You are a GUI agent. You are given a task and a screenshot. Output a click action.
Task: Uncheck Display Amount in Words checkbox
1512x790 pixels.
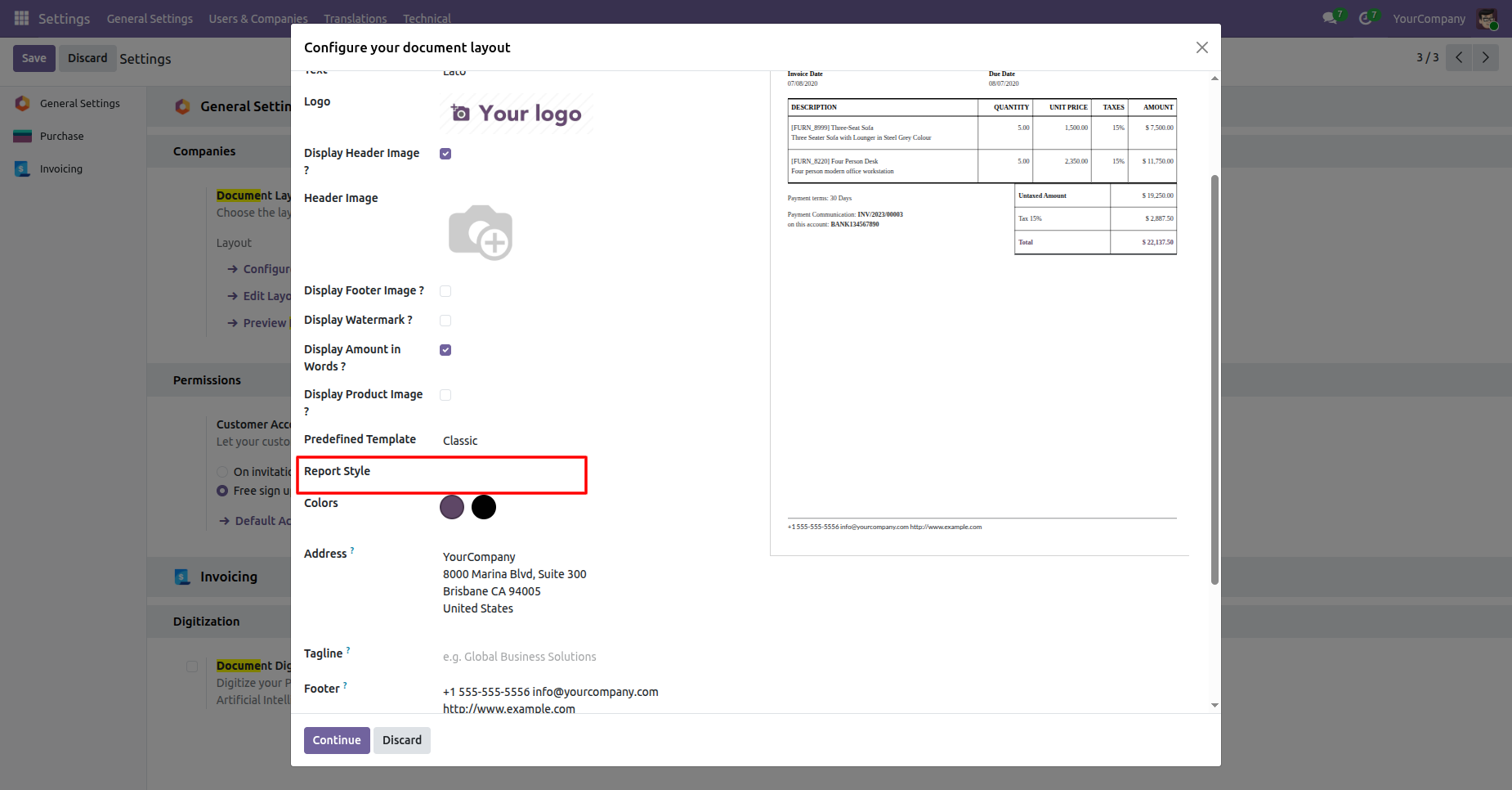pos(445,350)
